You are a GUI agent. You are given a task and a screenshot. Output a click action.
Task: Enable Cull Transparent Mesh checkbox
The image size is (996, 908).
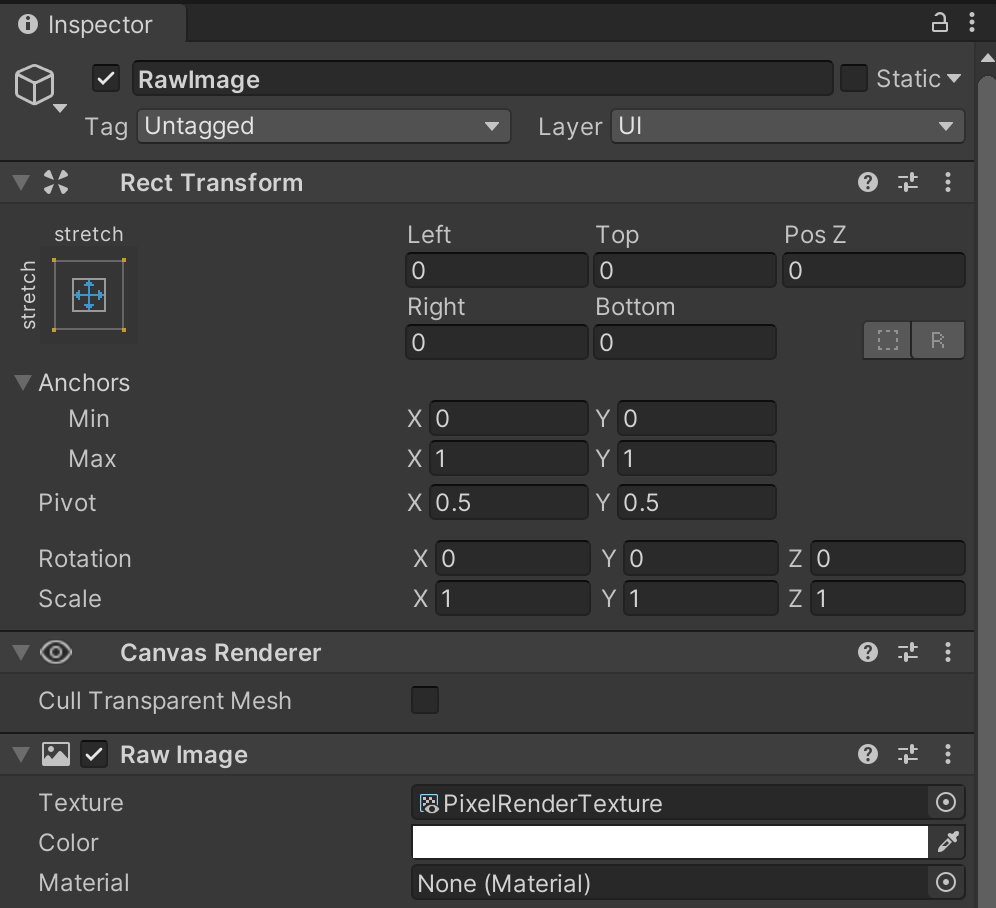click(425, 700)
